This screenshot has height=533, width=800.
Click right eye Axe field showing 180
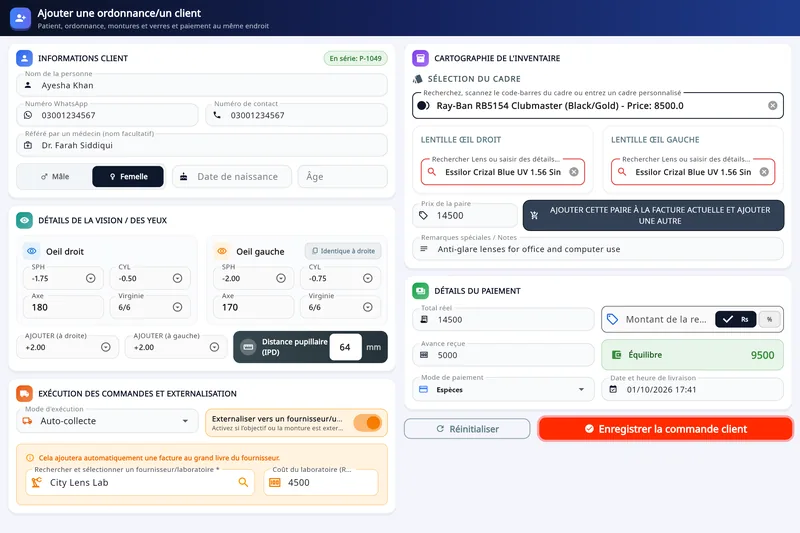(63, 307)
